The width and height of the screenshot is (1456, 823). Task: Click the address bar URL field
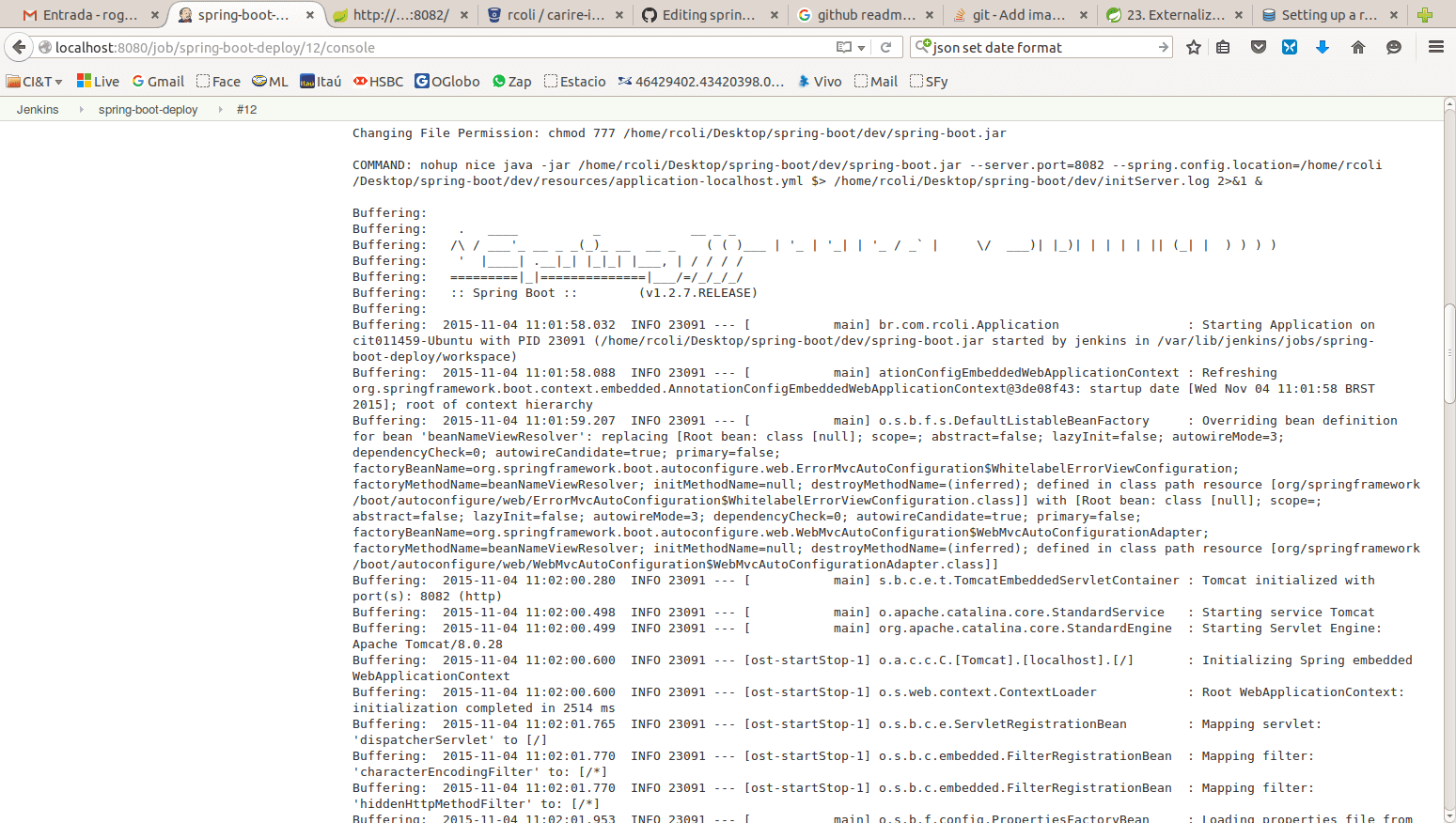442,47
